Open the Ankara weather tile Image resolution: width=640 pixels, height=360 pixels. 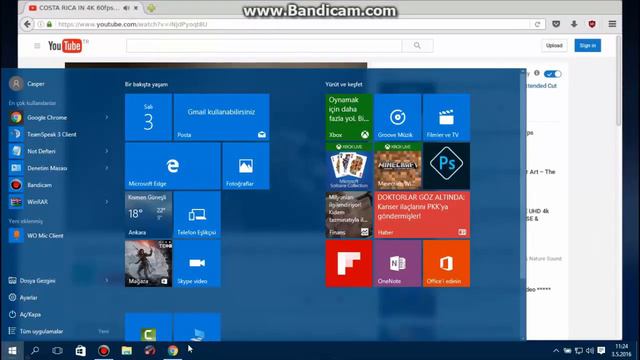tap(148, 215)
